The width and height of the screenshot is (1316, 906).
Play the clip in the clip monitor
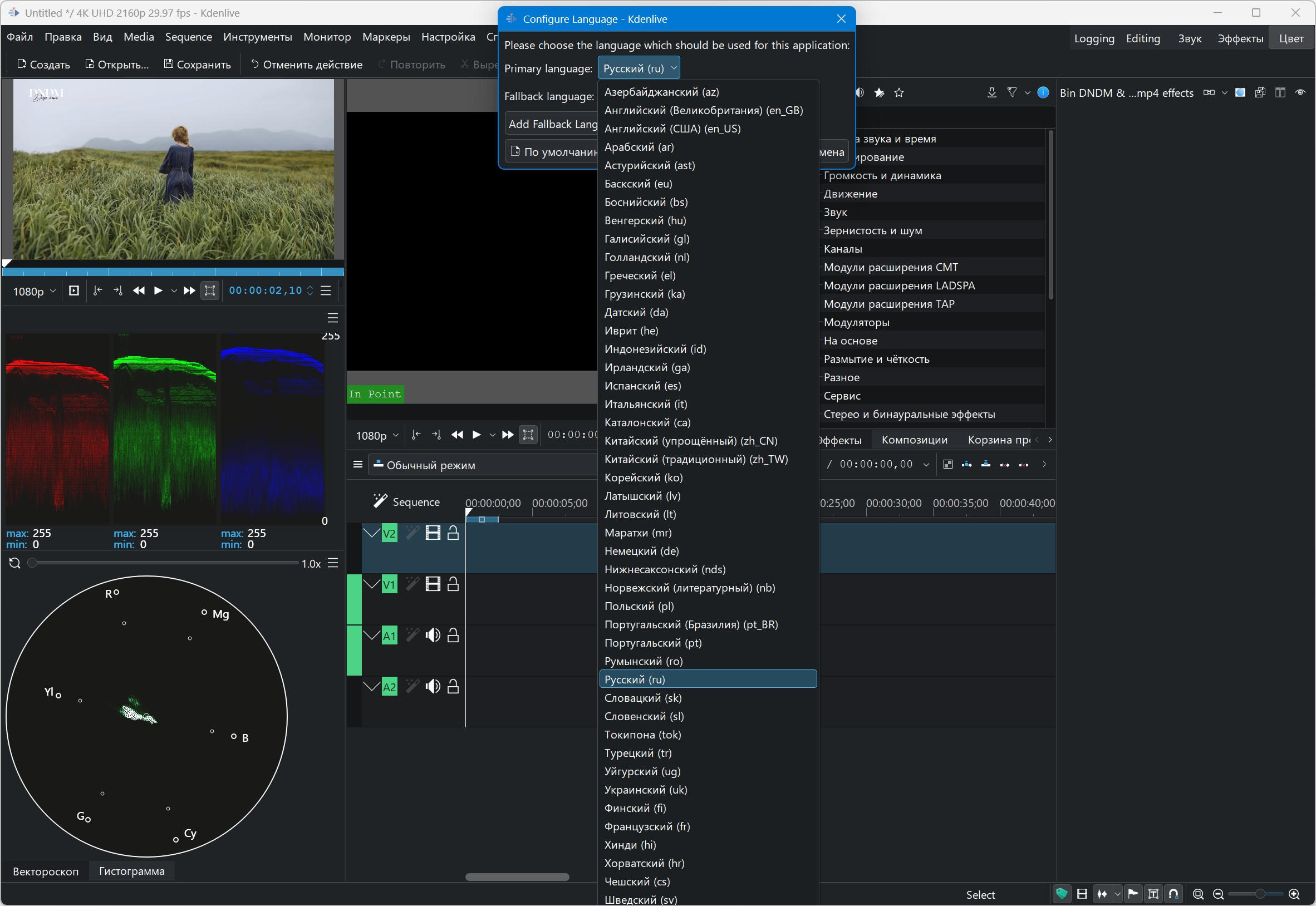(158, 290)
